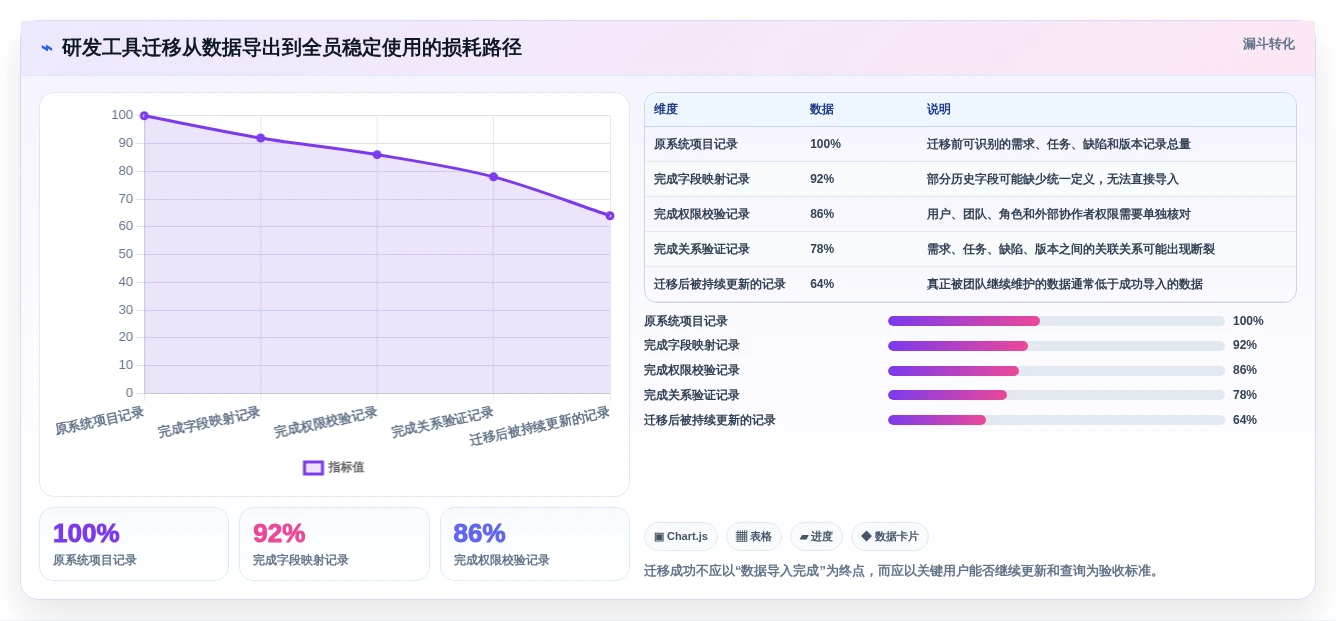Click the 数据 column header
This screenshot has width=1336, height=621.
coord(822,109)
